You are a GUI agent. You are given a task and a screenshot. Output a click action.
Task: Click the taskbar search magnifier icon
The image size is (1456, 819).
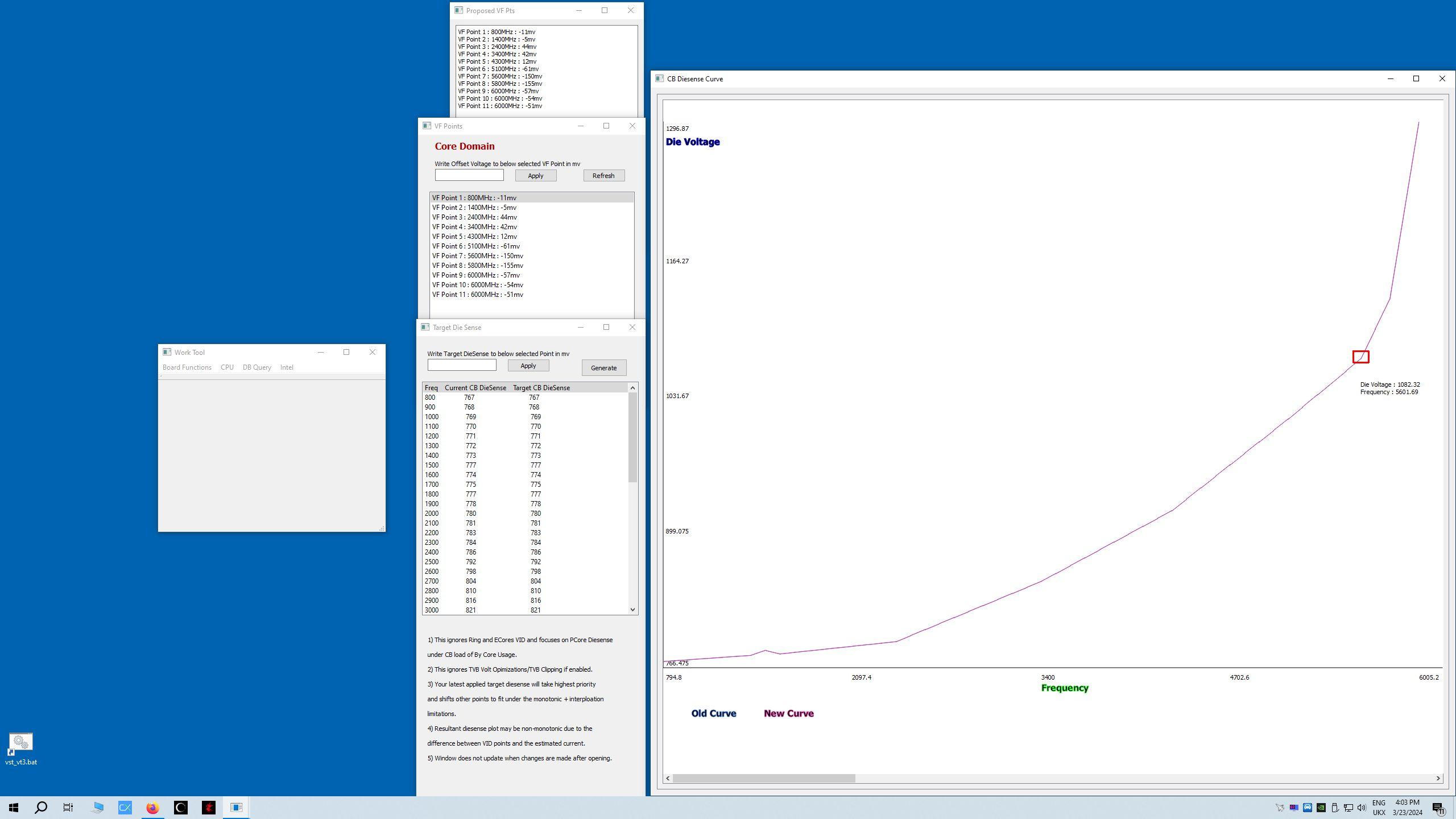coord(41,808)
